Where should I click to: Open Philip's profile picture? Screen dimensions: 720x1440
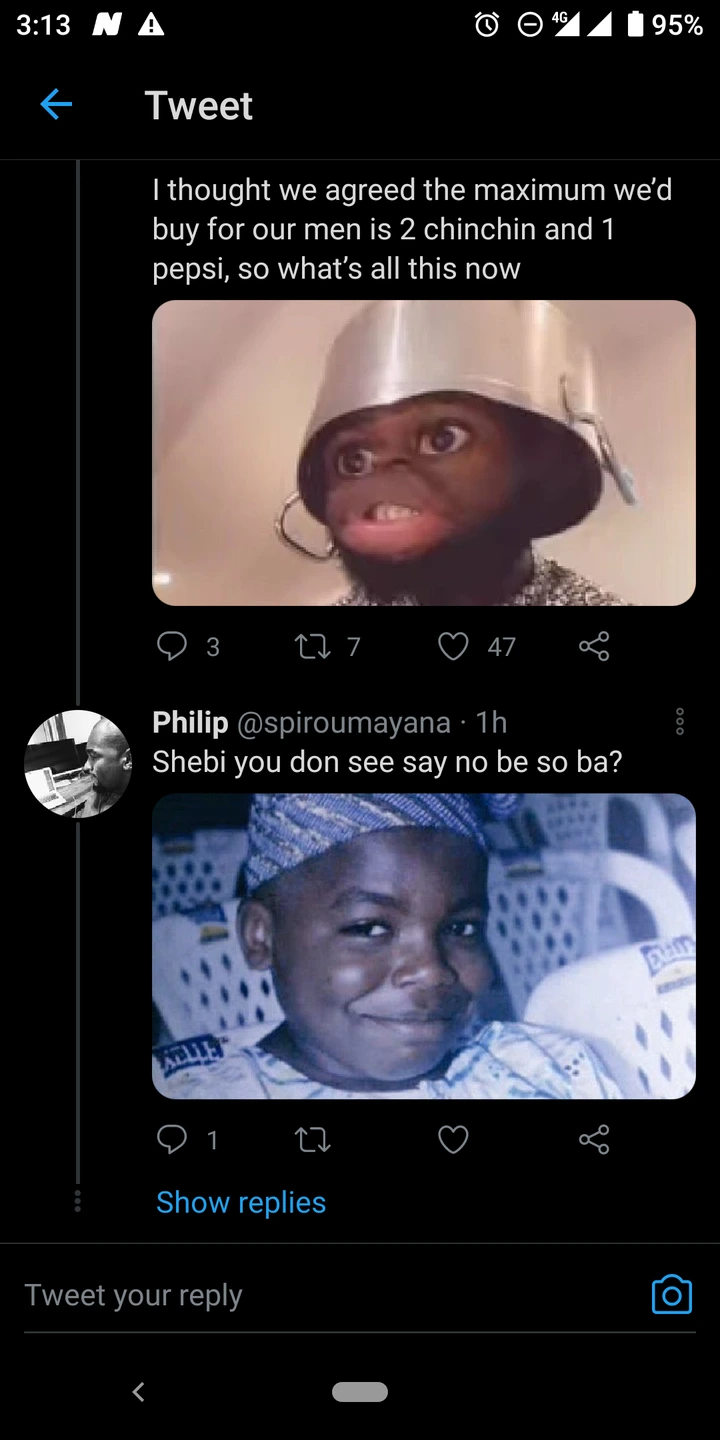78,764
